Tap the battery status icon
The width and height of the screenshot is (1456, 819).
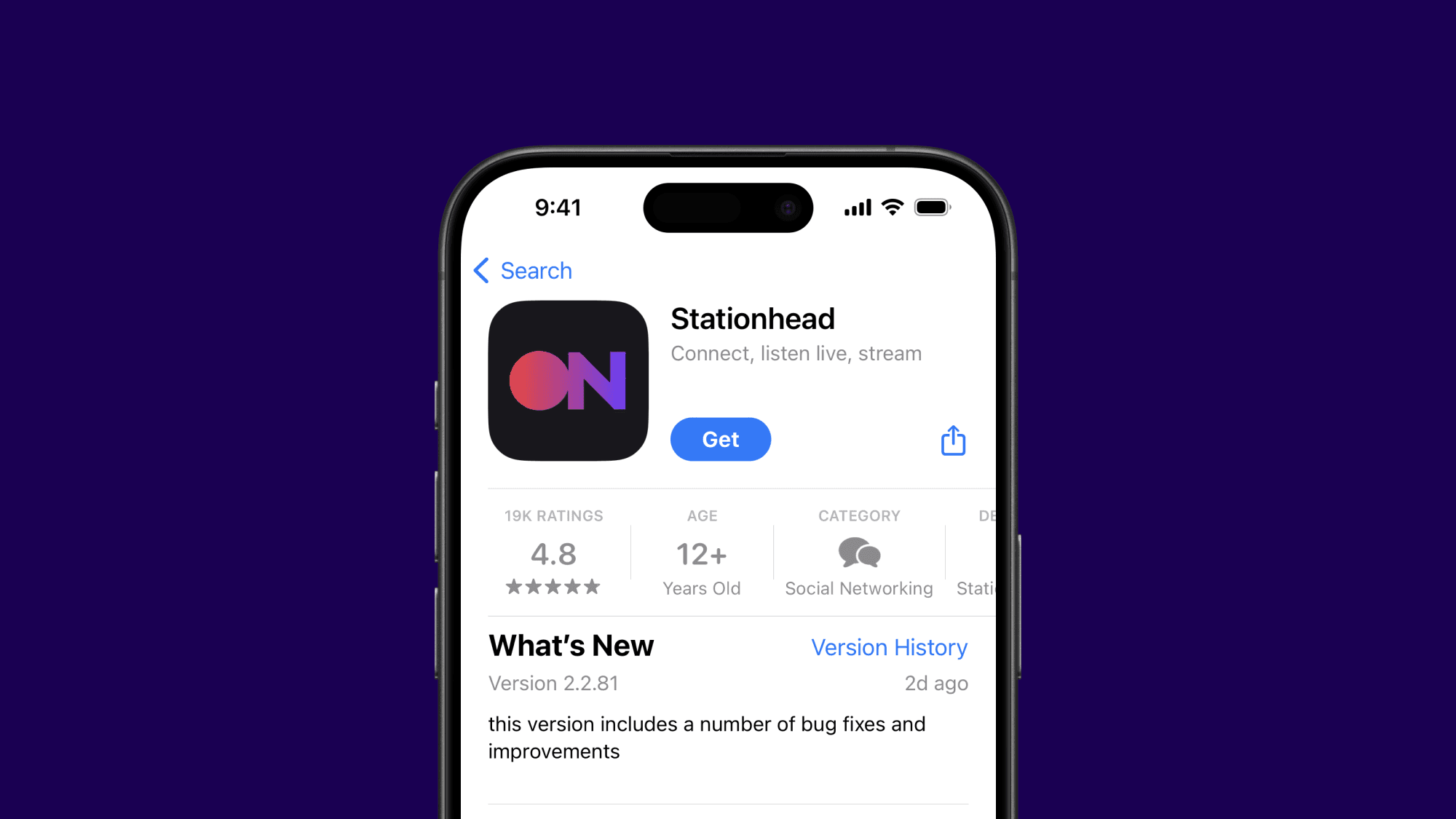coord(930,207)
